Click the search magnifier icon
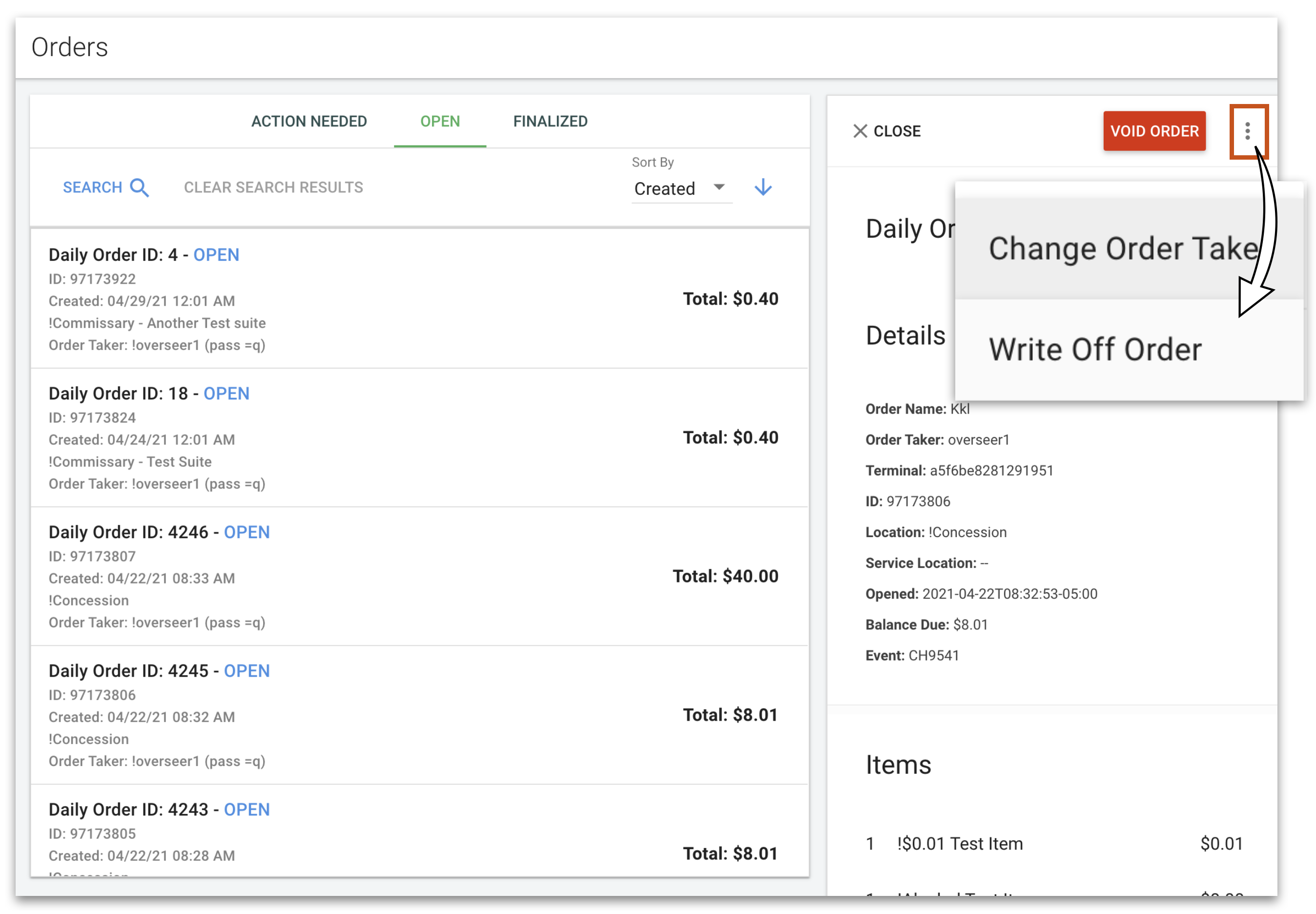This screenshot has height=914, width=1316. coord(139,187)
